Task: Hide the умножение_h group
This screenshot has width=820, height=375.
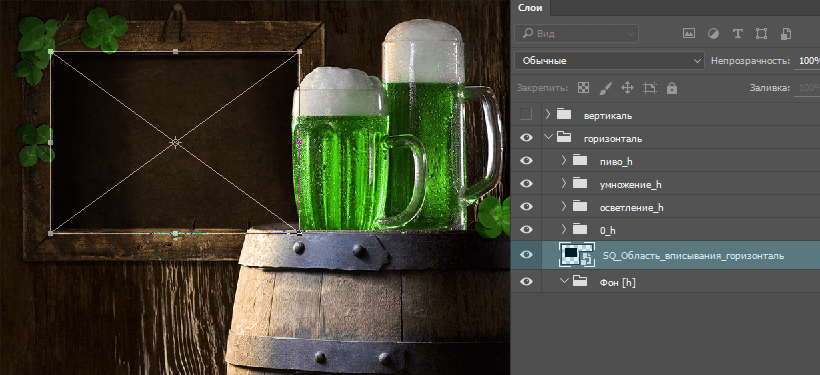Action: pyautogui.click(x=526, y=184)
